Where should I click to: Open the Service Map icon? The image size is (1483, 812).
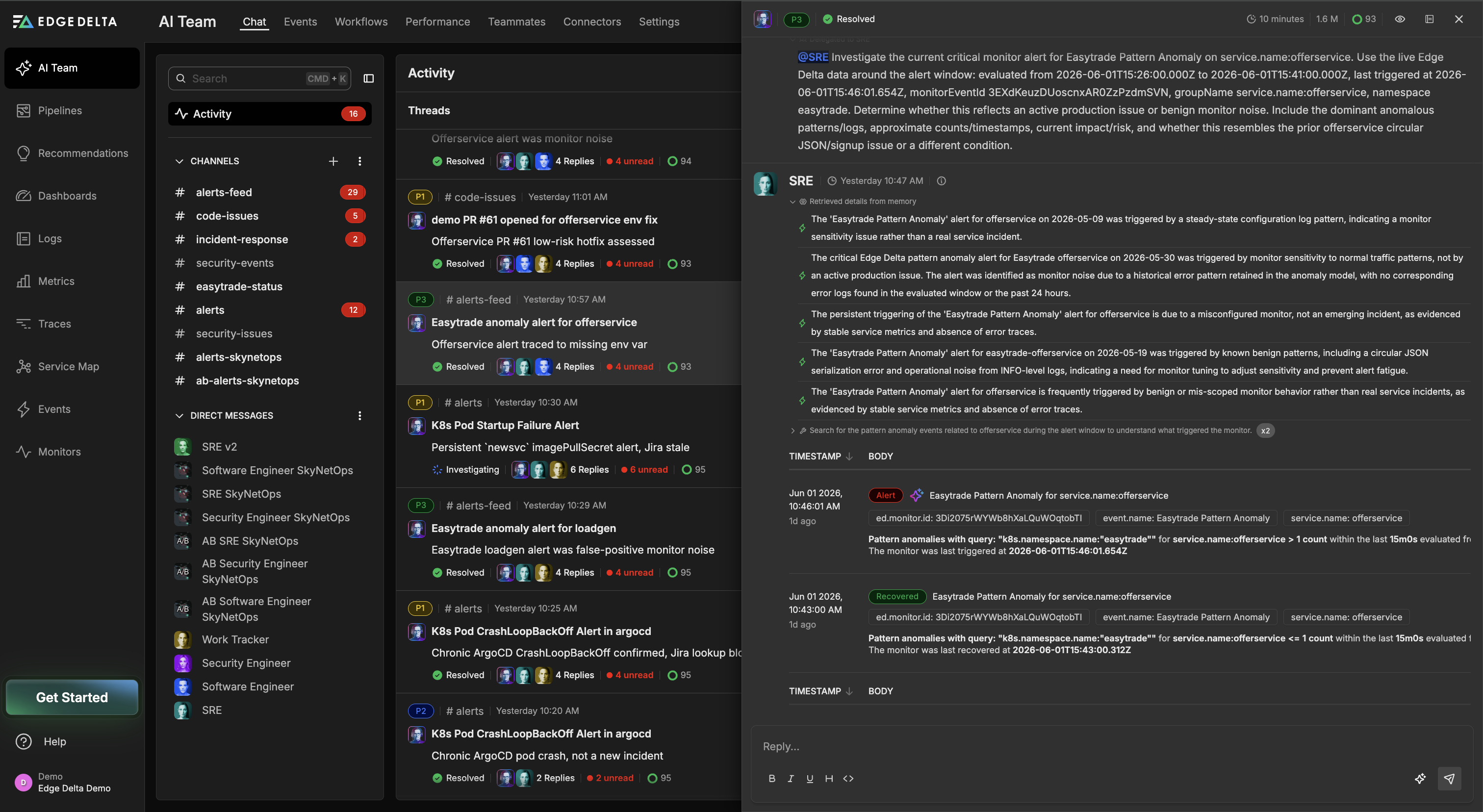23,367
